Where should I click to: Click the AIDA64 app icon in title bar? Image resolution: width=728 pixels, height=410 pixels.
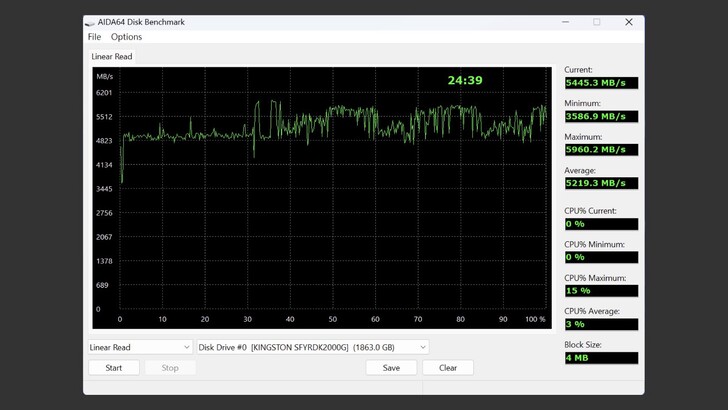click(91, 22)
